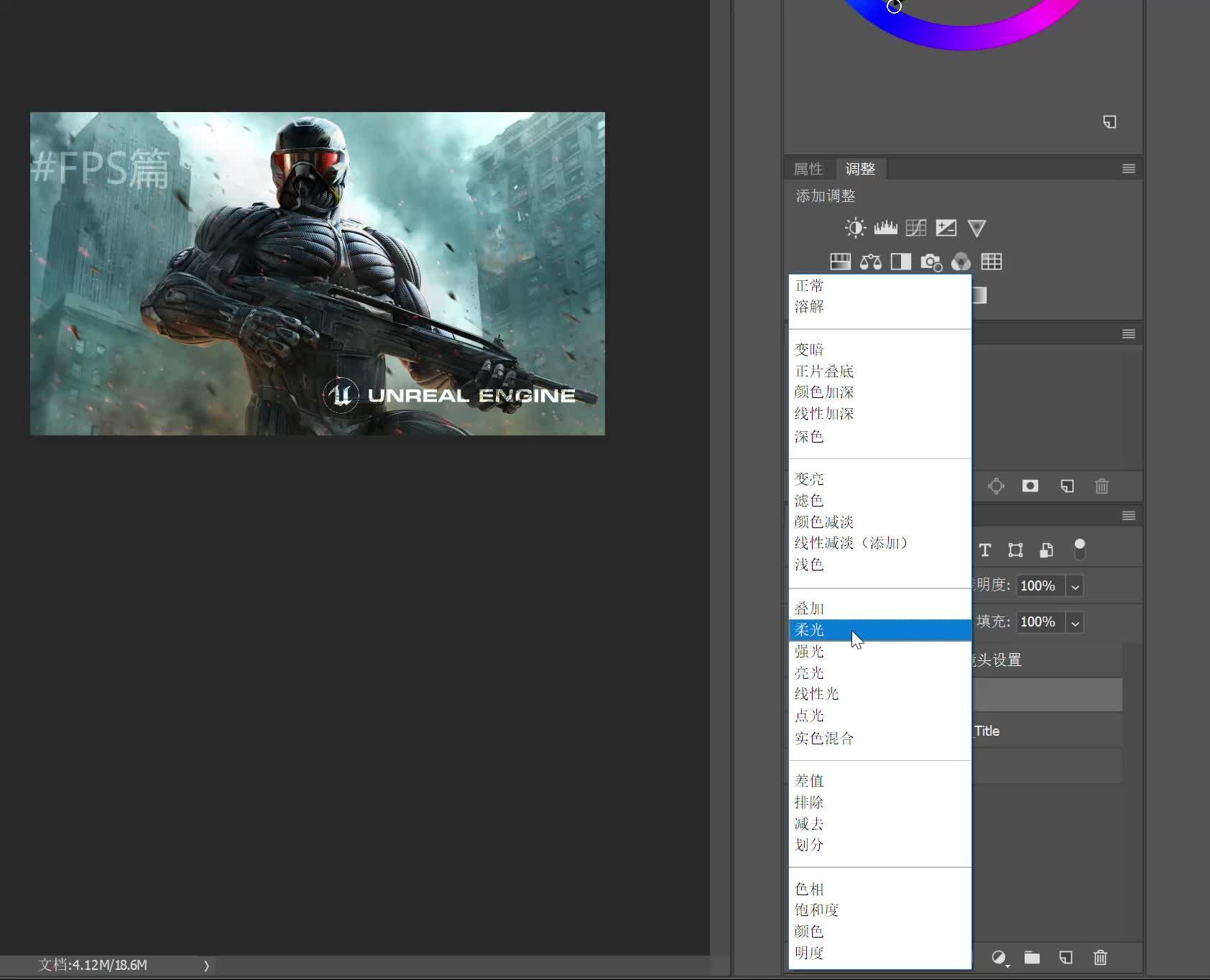Click the hue ring color handle
This screenshot has height=980, width=1210.
[x=894, y=6]
